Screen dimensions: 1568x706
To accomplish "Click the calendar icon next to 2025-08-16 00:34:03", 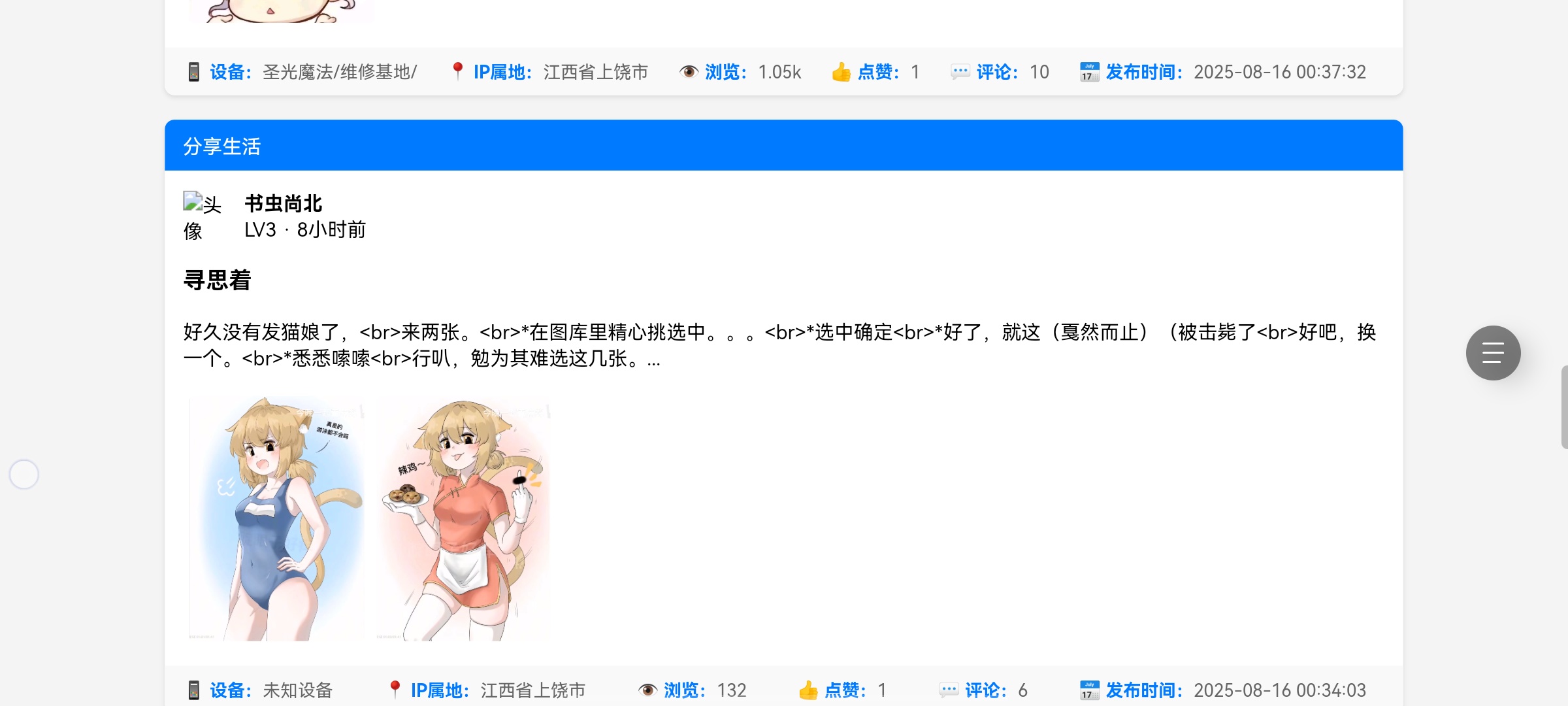I will [x=1090, y=690].
